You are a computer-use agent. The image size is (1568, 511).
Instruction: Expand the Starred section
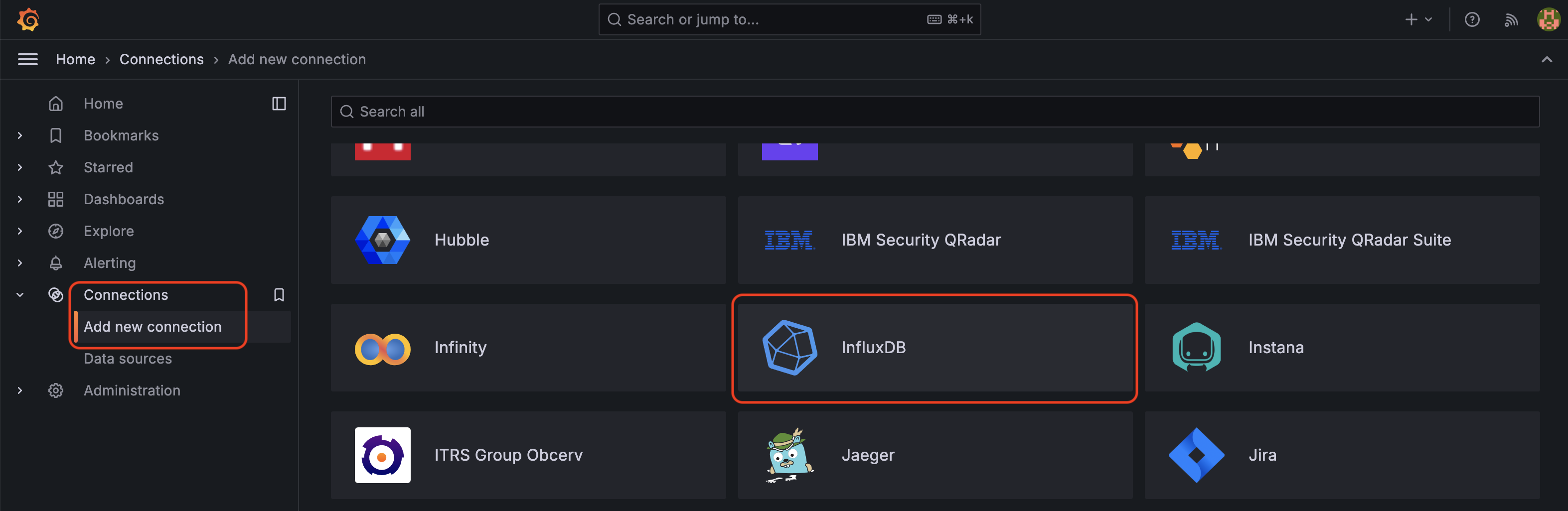19,167
